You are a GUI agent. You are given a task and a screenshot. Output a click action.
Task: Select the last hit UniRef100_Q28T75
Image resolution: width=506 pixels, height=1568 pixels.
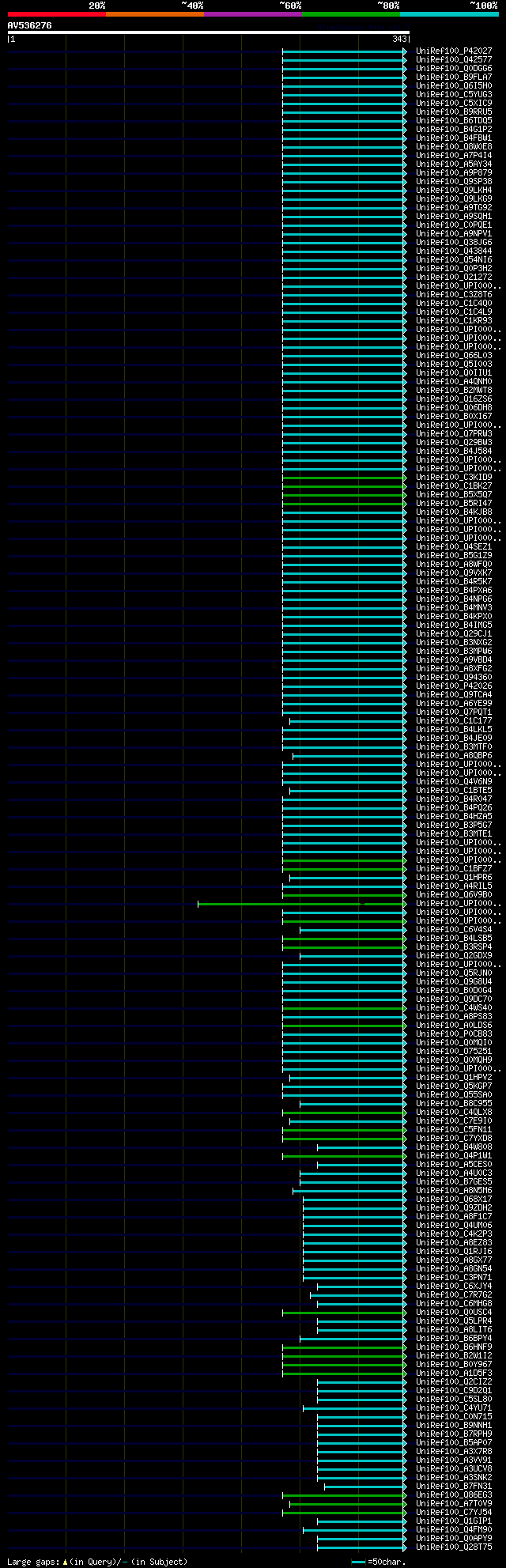[x=454, y=1547]
